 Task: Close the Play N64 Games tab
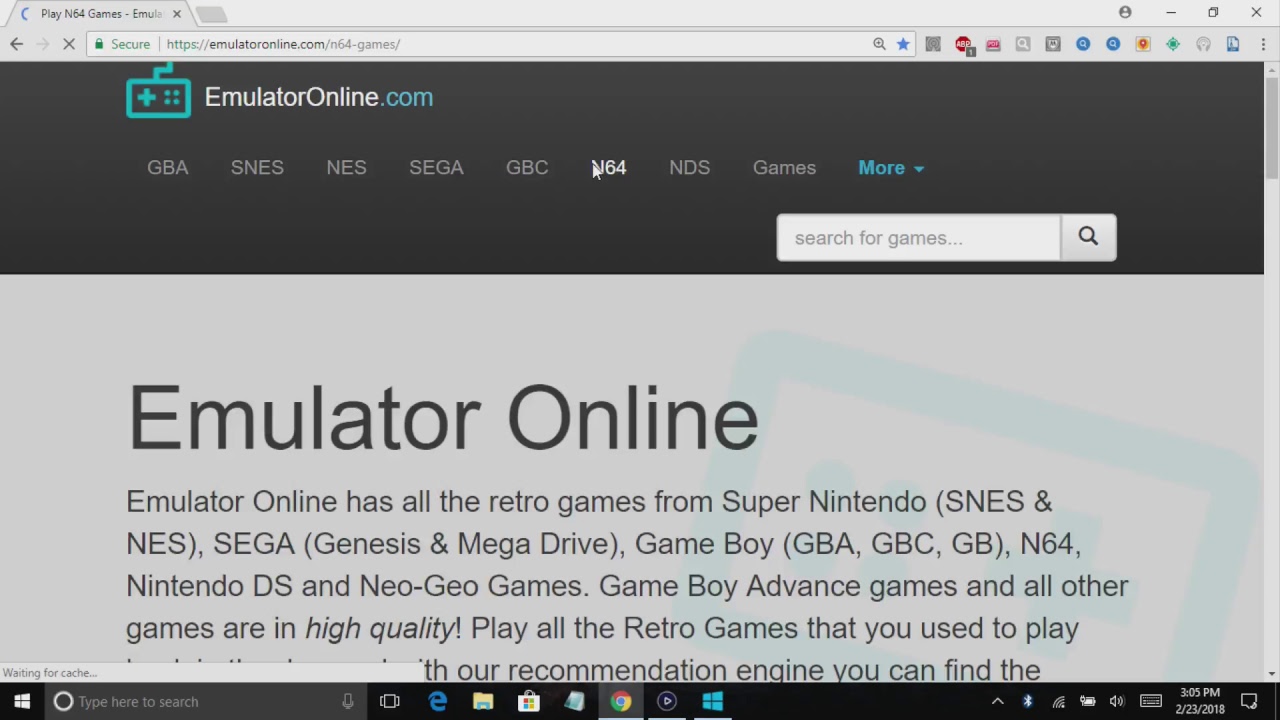(x=177, y=14)
